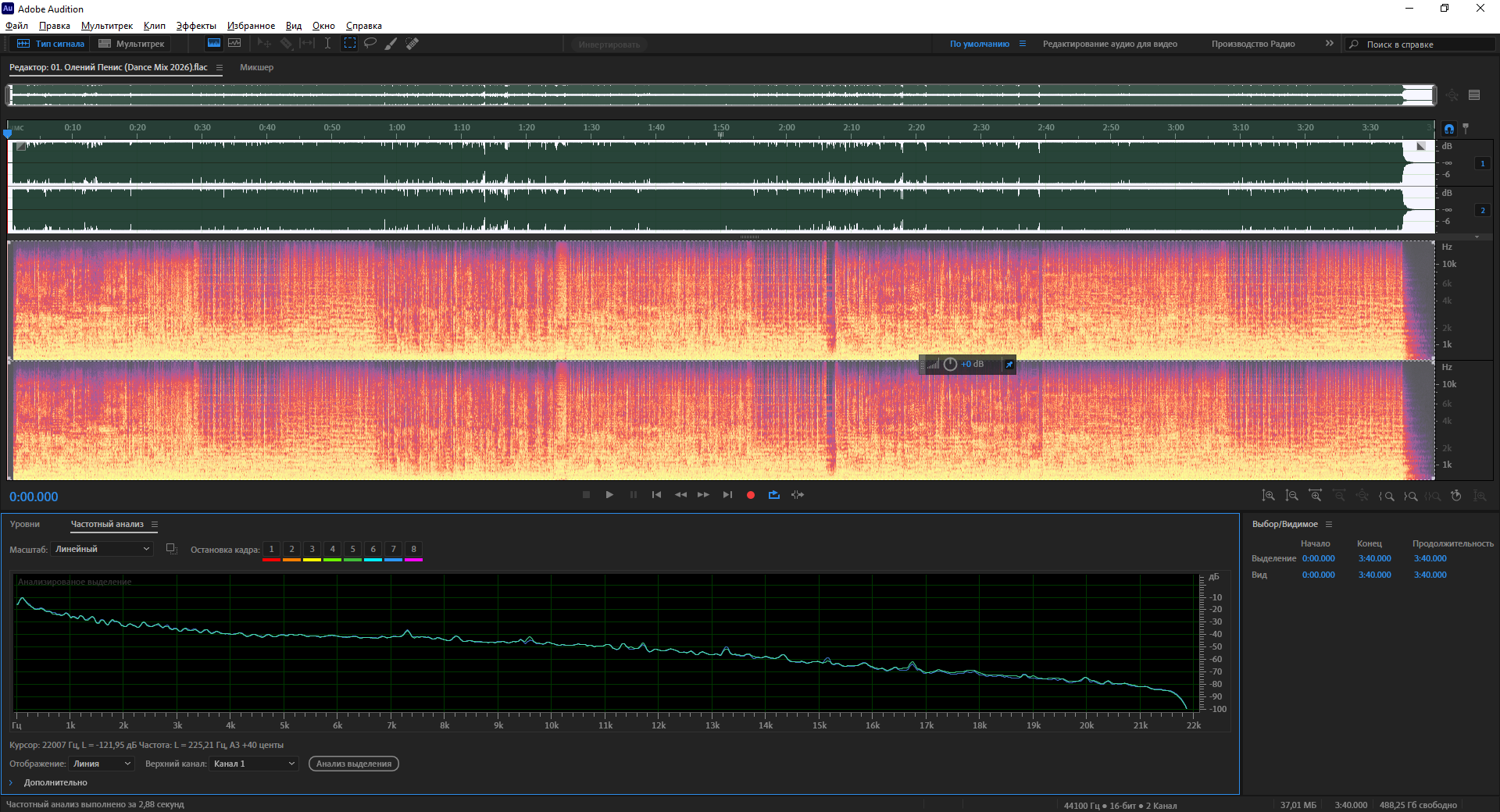Toggle the checkbox beside the Масштаб dropdown

(171, 549)
